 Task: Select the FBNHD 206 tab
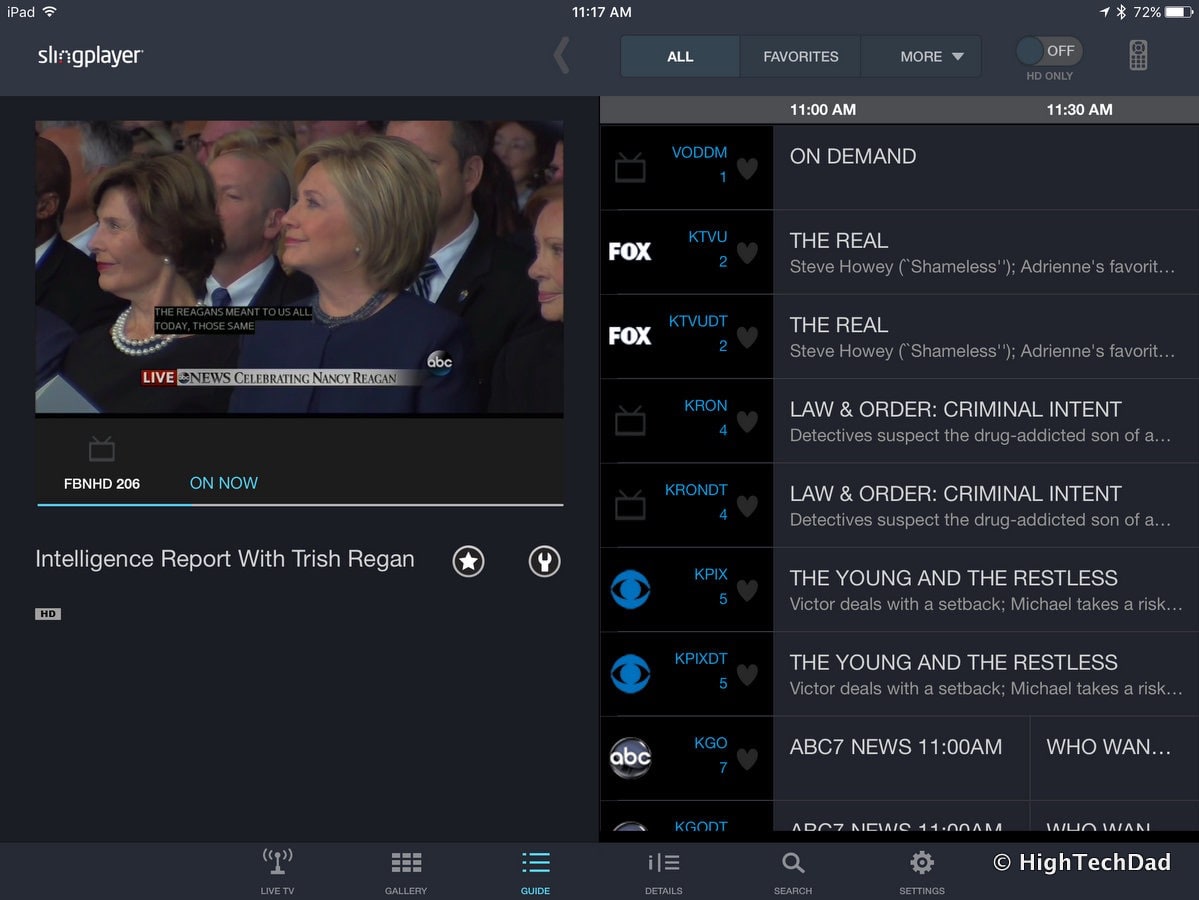click(102, 484)
